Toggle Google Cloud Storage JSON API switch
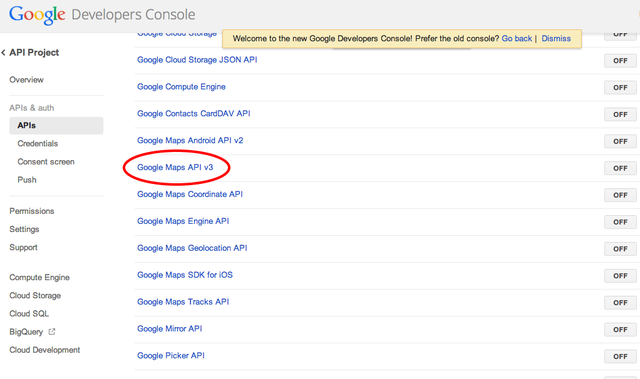This screenshot has width=640, height=379. click(620, 61)
